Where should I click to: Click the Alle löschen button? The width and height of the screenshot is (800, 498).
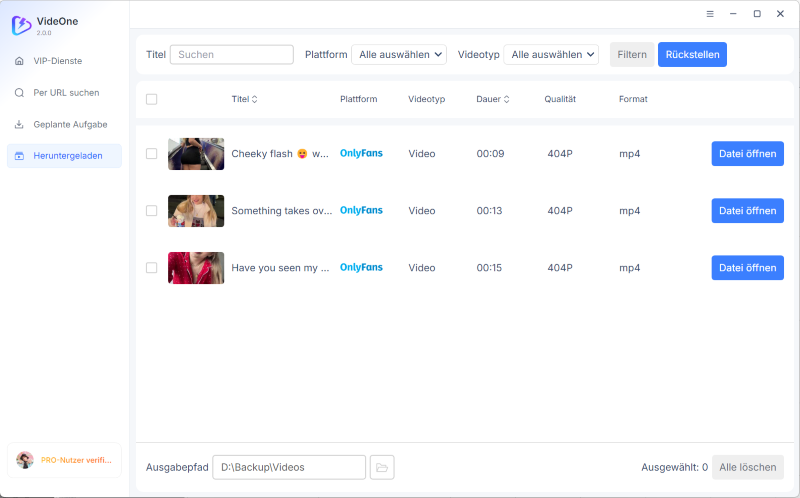[747, 467]
